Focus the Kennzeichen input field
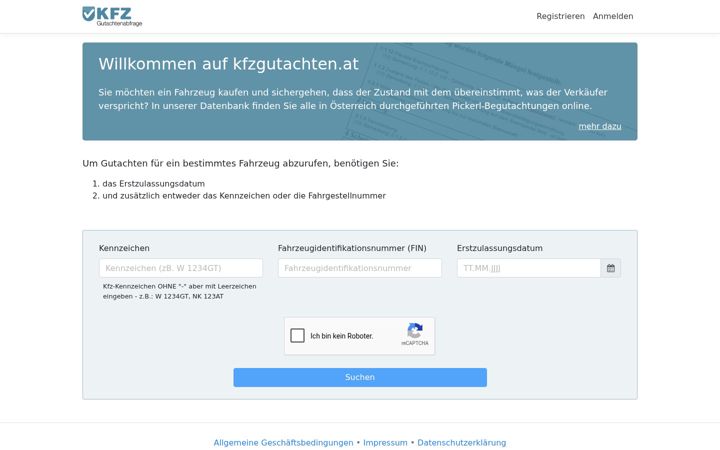Viewport: 720px width, 450px height. [181, 268]
